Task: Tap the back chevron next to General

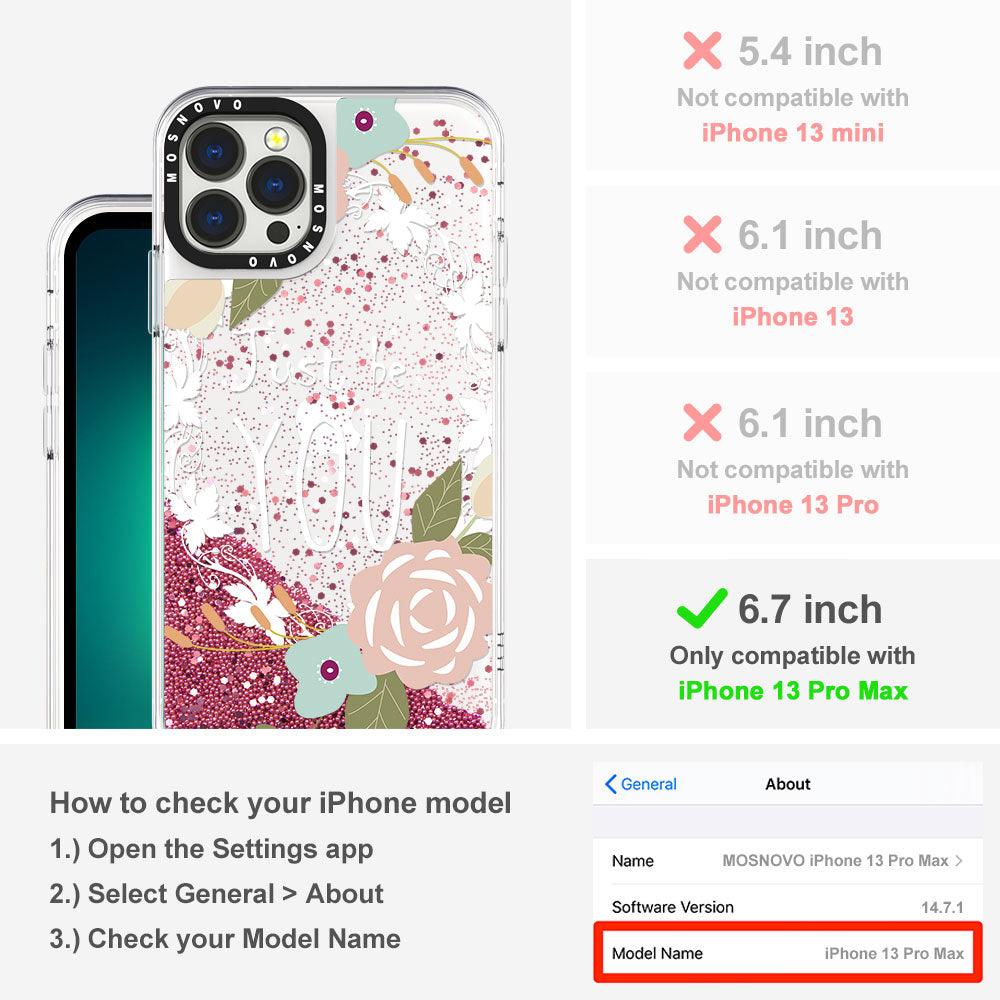Action: click(610, 784)
